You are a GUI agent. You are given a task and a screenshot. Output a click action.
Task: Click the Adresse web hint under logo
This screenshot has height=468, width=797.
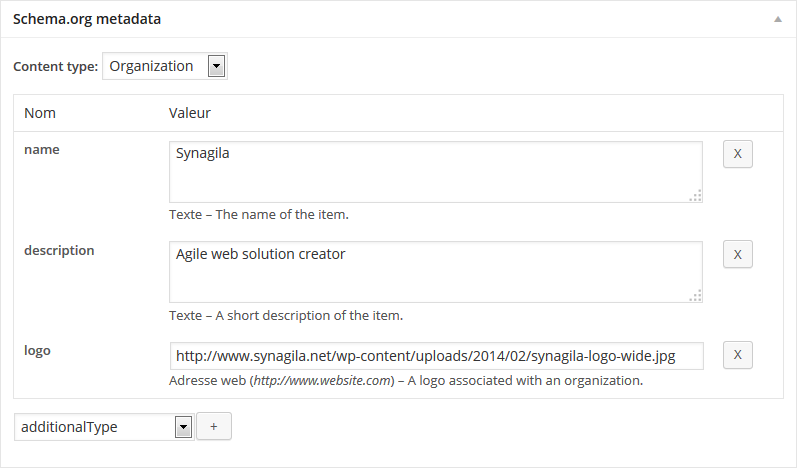pyautogui.click(x=406, y=381)
